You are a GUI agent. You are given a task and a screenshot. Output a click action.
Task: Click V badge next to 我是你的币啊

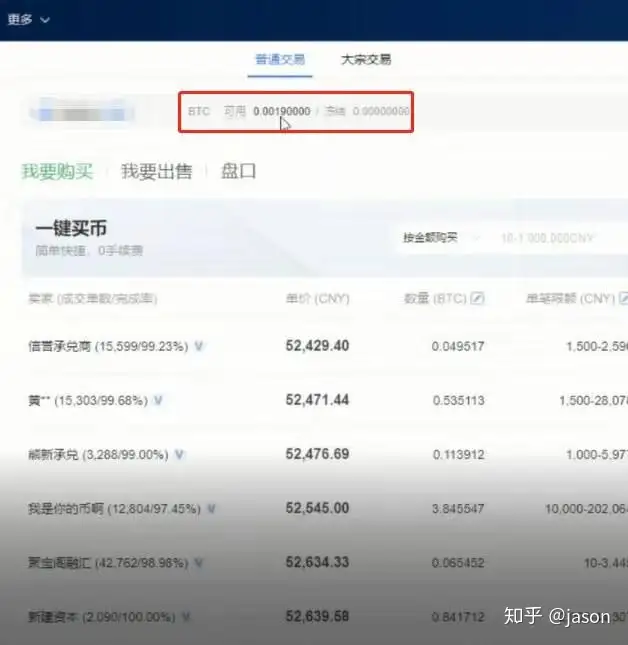[x=211, y=509]
